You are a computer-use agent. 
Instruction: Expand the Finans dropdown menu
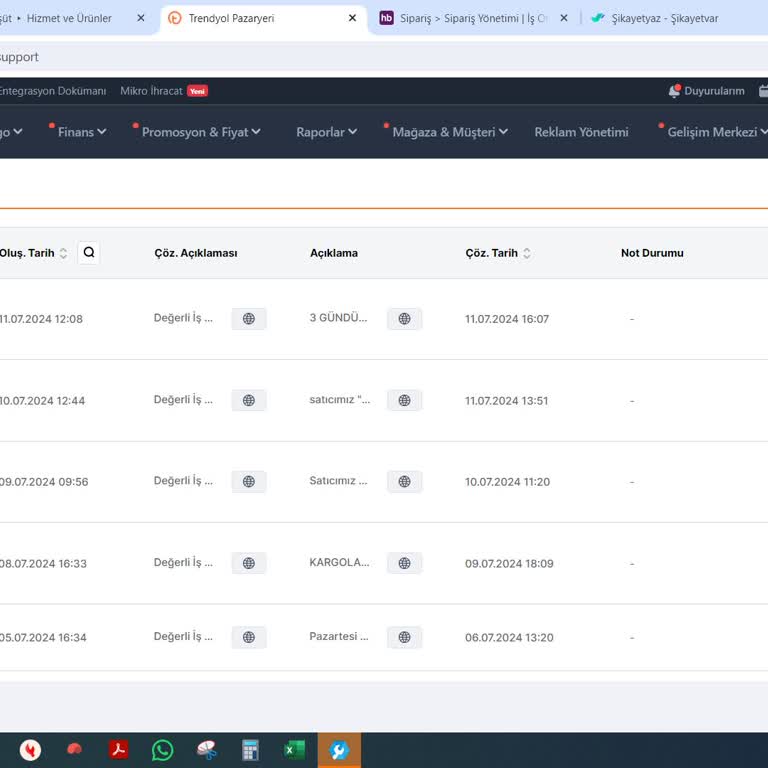(x=81, y=132)
